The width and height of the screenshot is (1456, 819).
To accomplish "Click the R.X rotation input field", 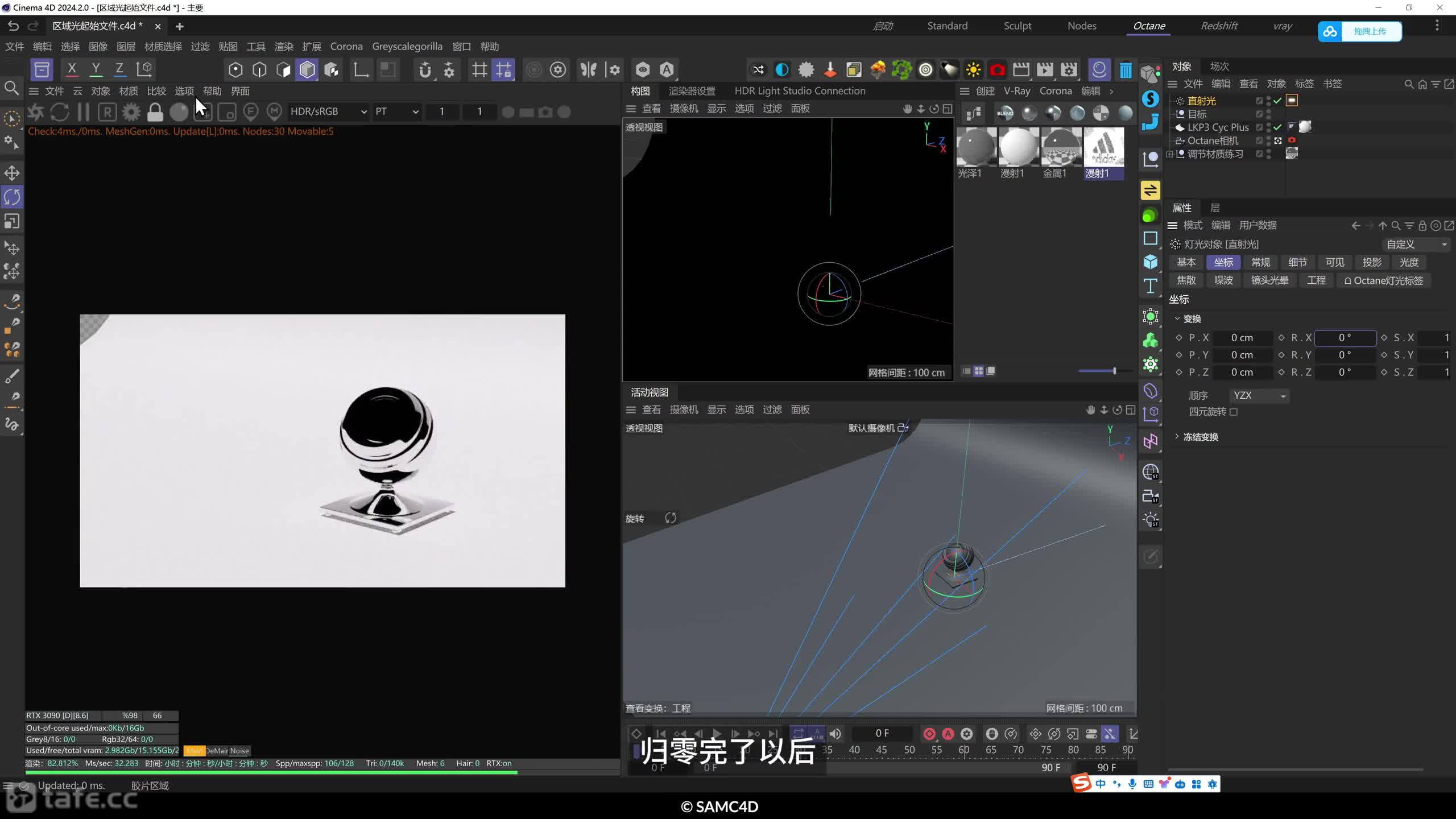I will (1345, 338).
